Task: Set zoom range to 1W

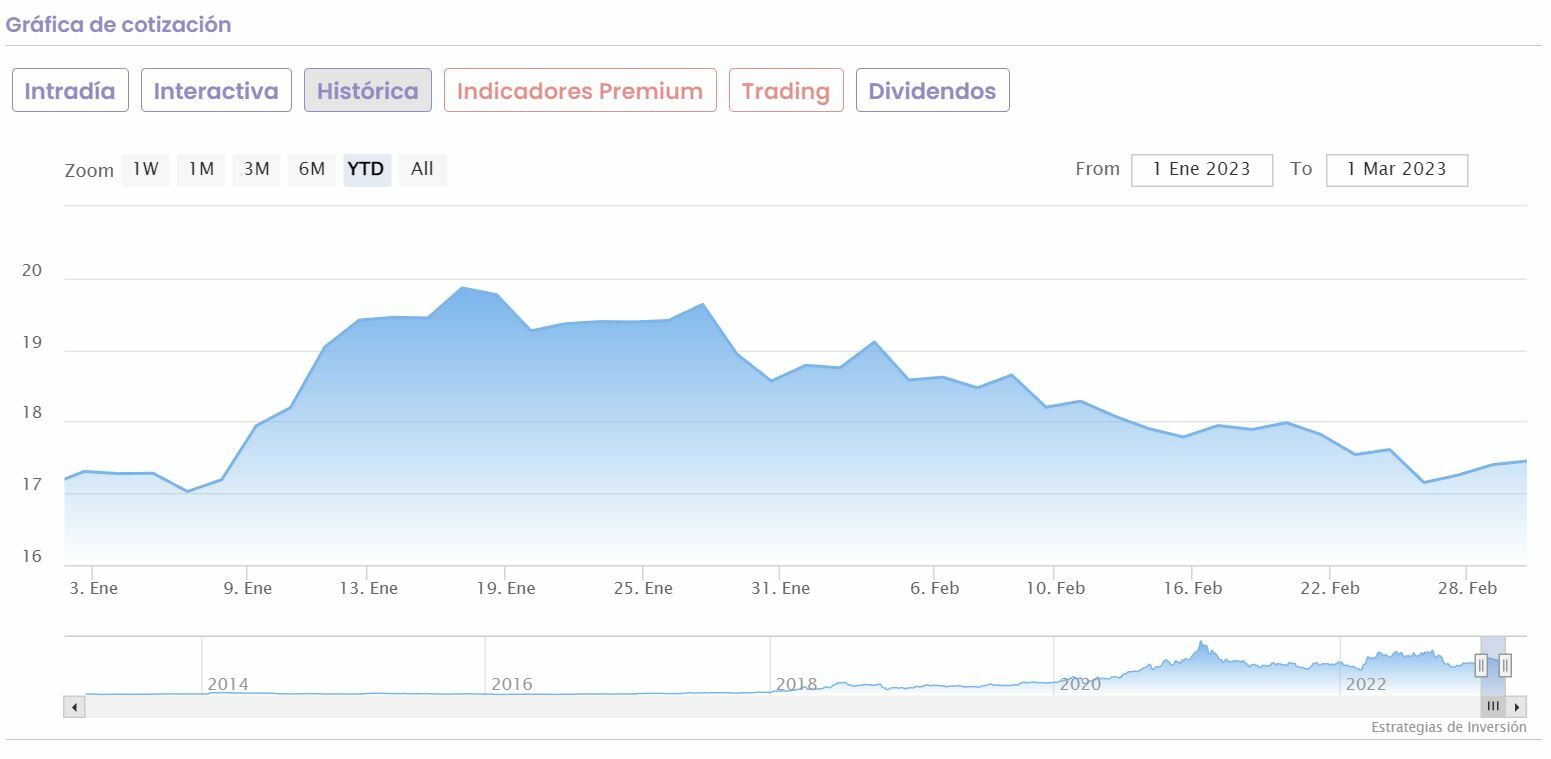Action: point(146,170)
